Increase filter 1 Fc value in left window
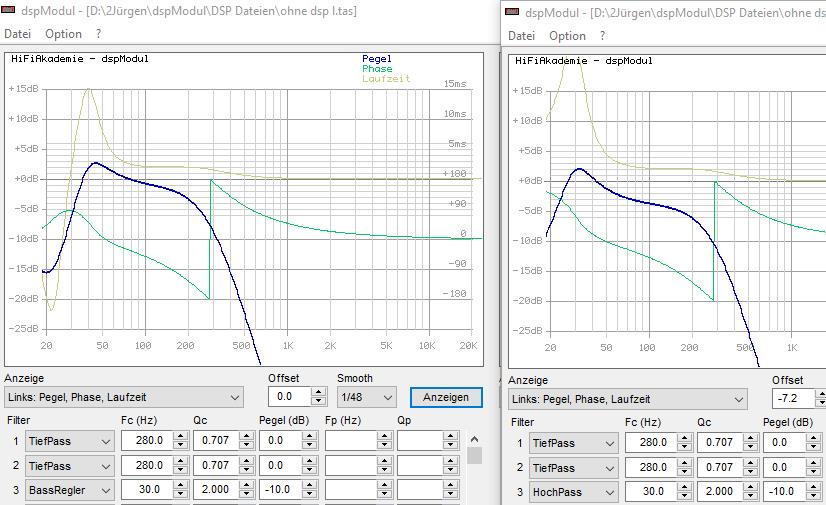The image size is (826, 505). [180, 437]
